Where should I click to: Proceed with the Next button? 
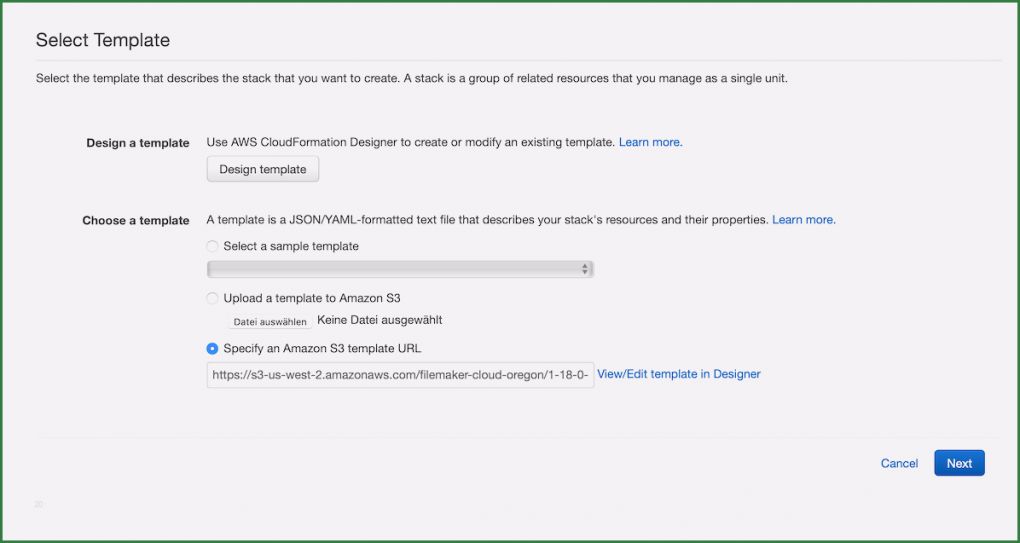point(959,463)
